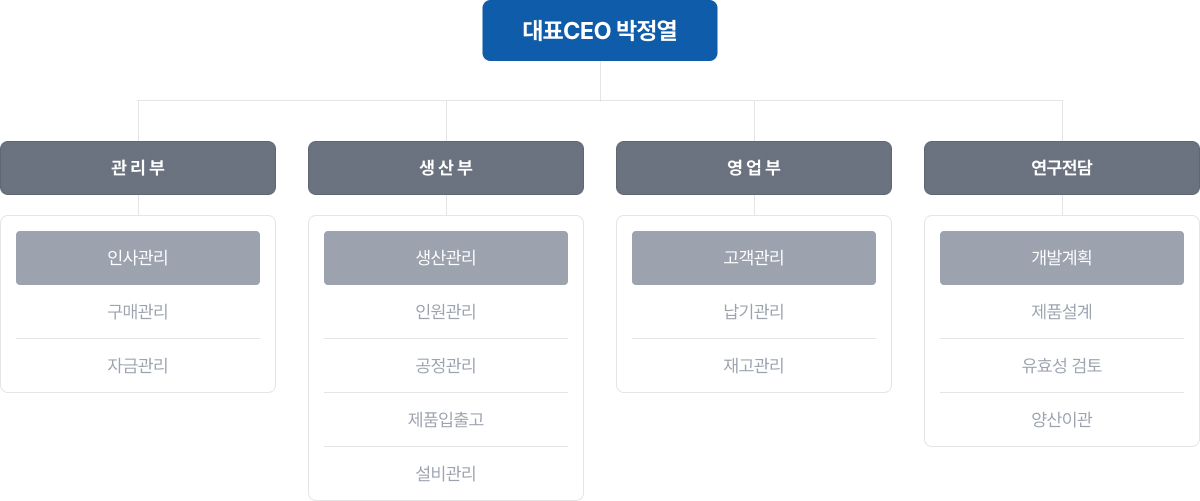This screenshot has height=501, width=1200.
Task: Click the 양산이관 item
Action: click(x=1062, y=420)
